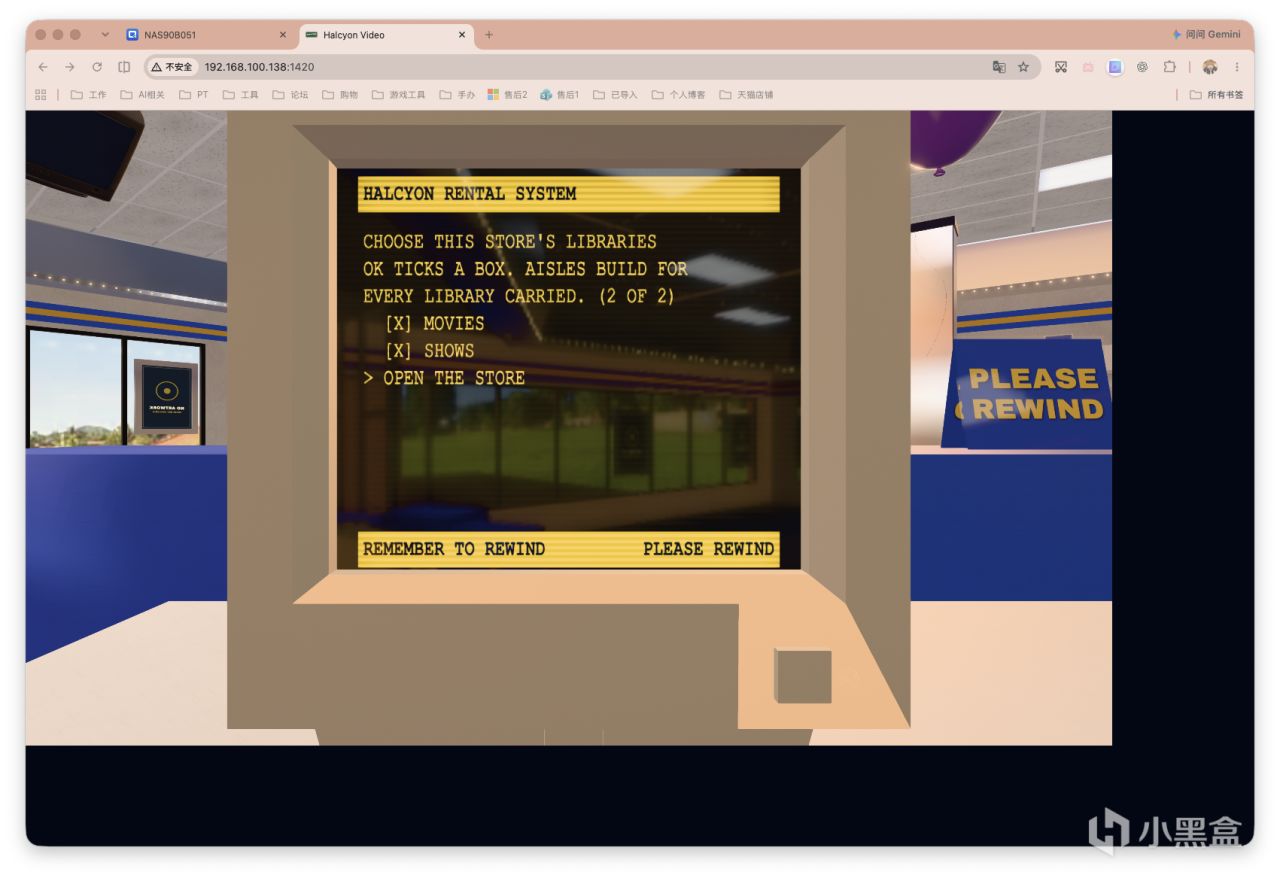Open the profile avatar menu

1210,67
